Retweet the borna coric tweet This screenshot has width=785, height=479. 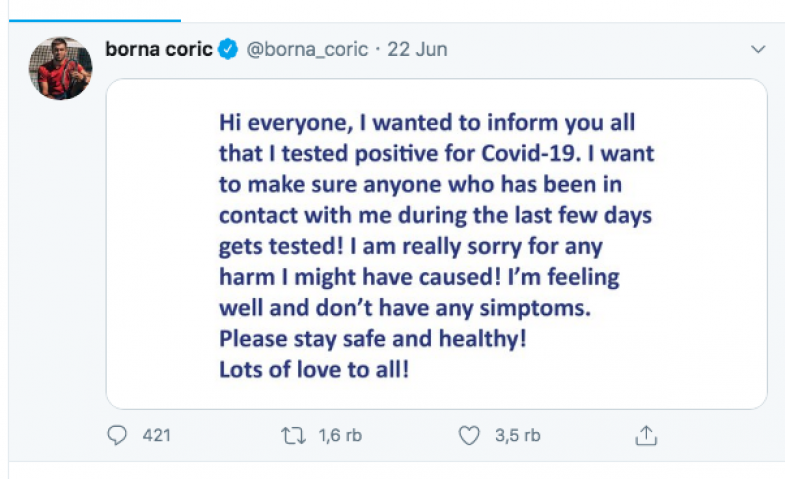[x=295, y=435]
